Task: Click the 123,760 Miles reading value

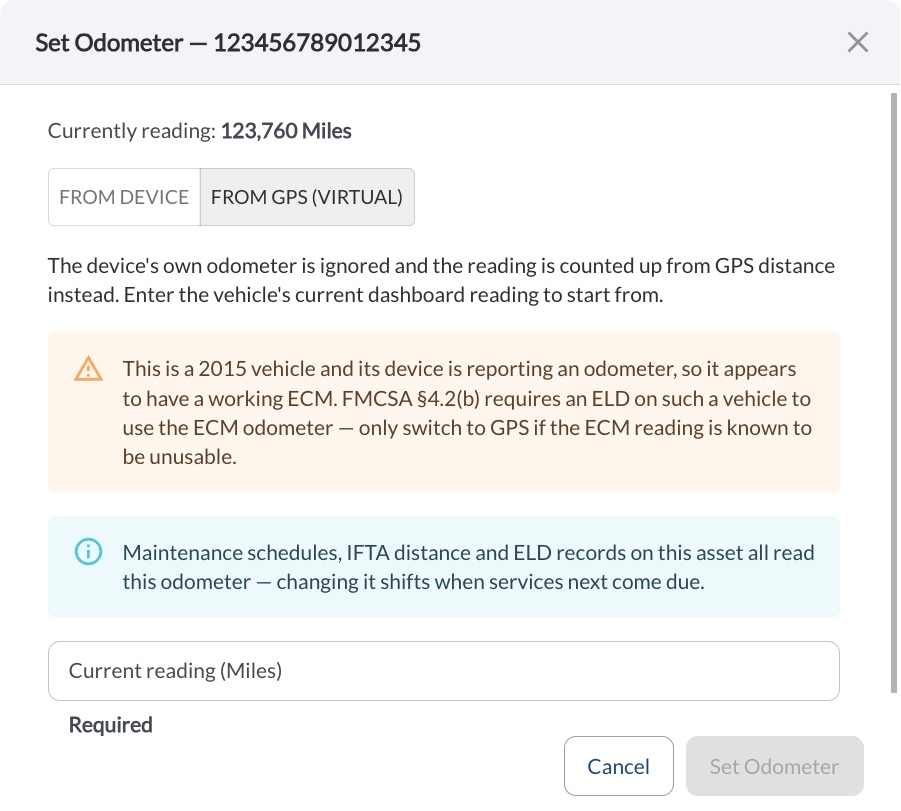Action: click(x=286, y=131)
